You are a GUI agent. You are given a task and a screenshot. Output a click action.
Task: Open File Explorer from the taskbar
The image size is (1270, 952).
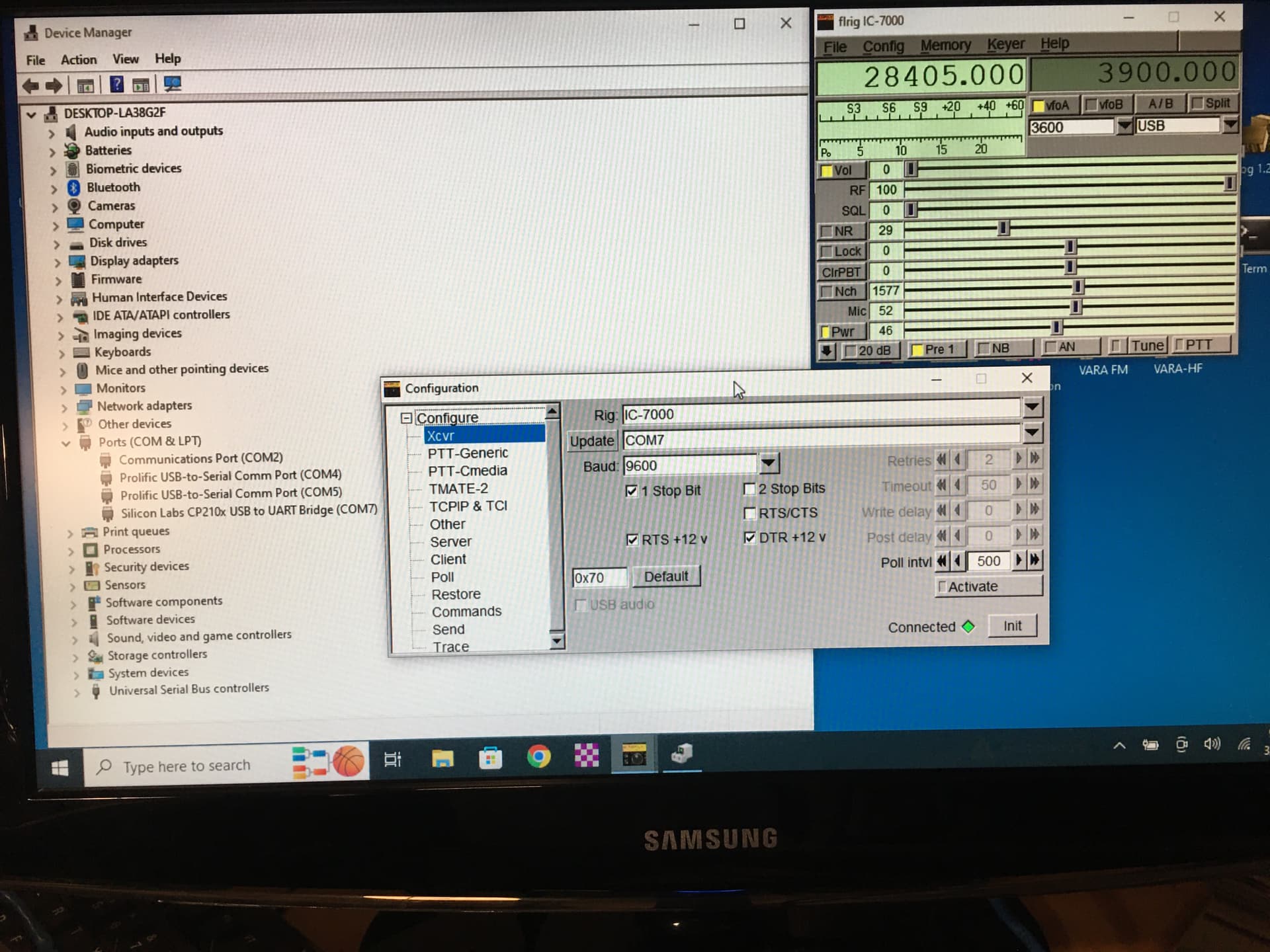pyautogui.click(x=443, y=758)
